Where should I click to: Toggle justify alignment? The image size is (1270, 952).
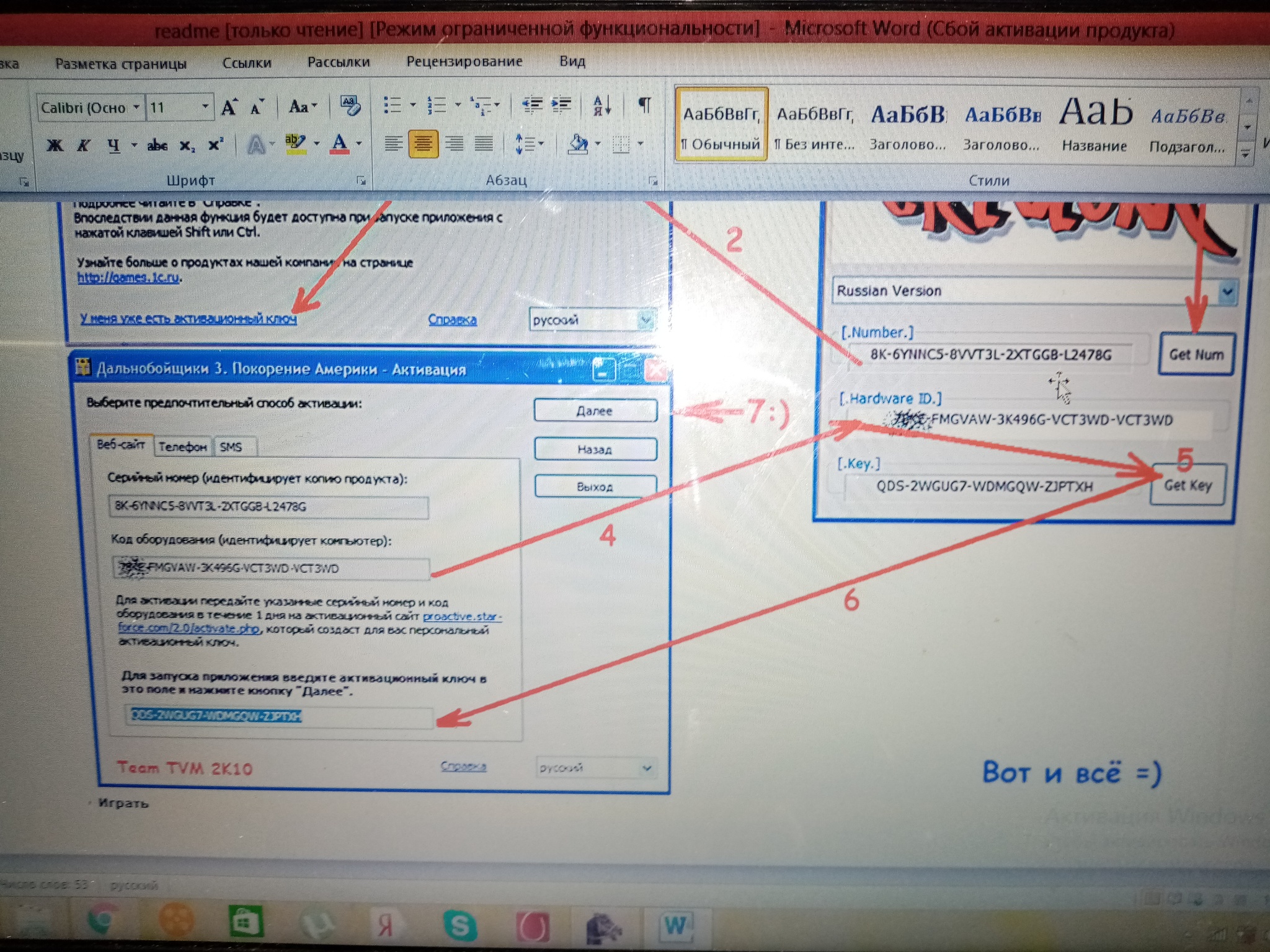tap(484, 144)
